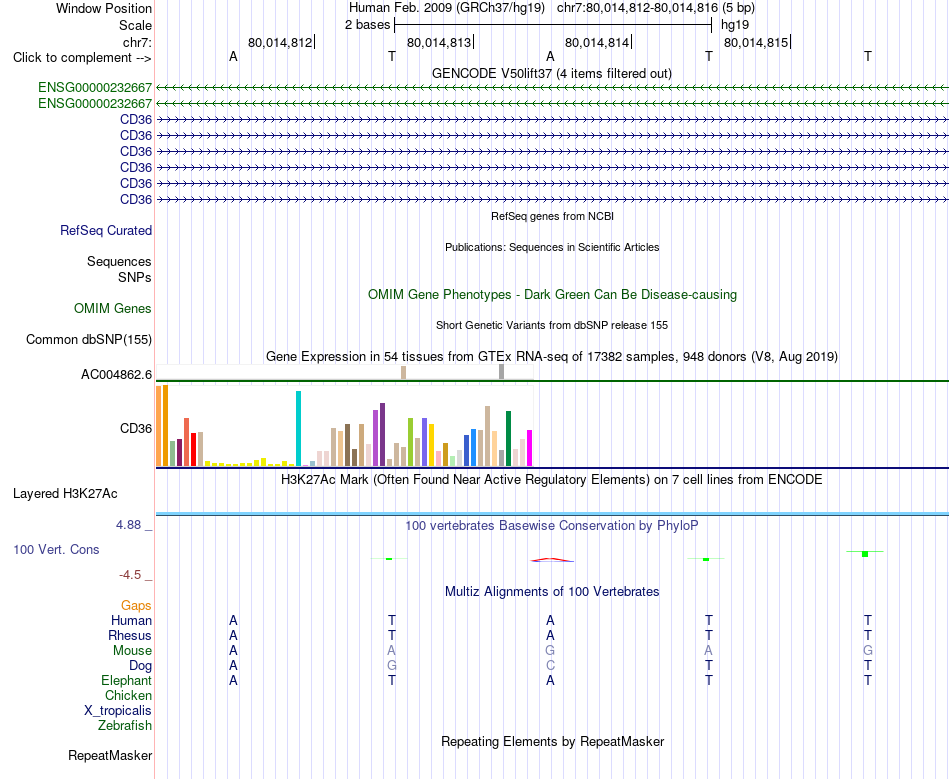Click the hg19 label after scale bar
The image size is (950, 779).
(x=735, y=25)
